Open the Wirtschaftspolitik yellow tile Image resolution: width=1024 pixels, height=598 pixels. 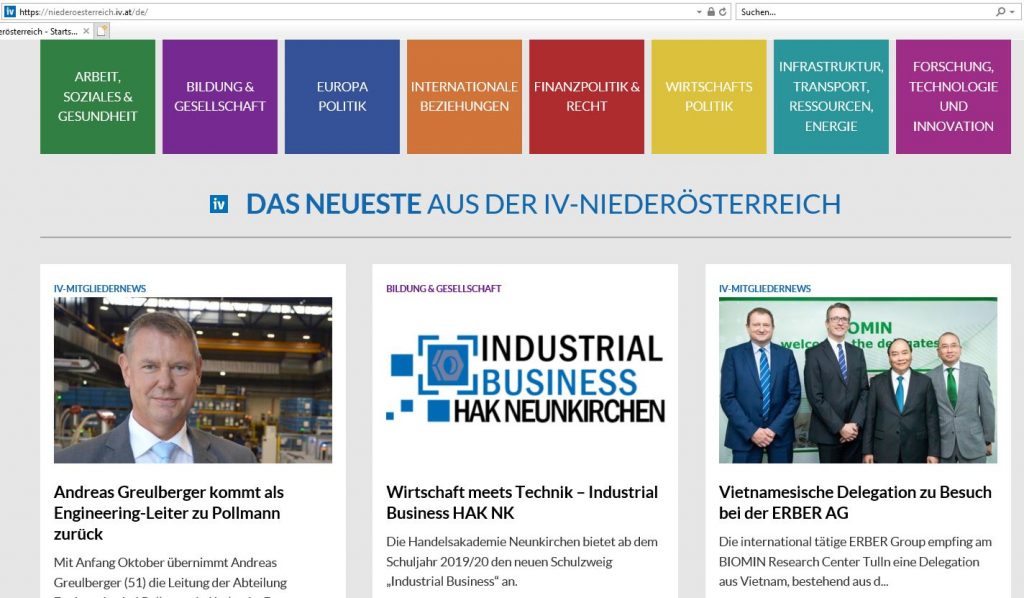coord(709,97)
